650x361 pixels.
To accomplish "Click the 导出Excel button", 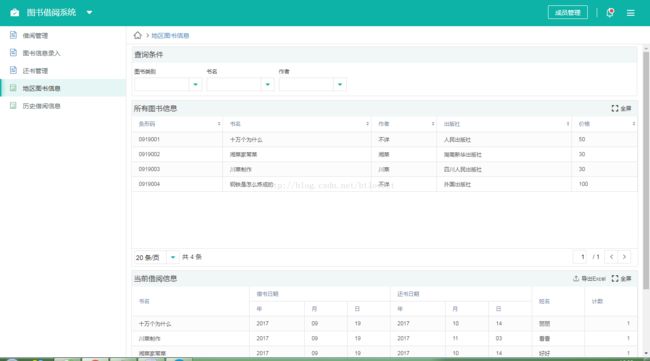I will pyautogui.click(x=589, y=279).
